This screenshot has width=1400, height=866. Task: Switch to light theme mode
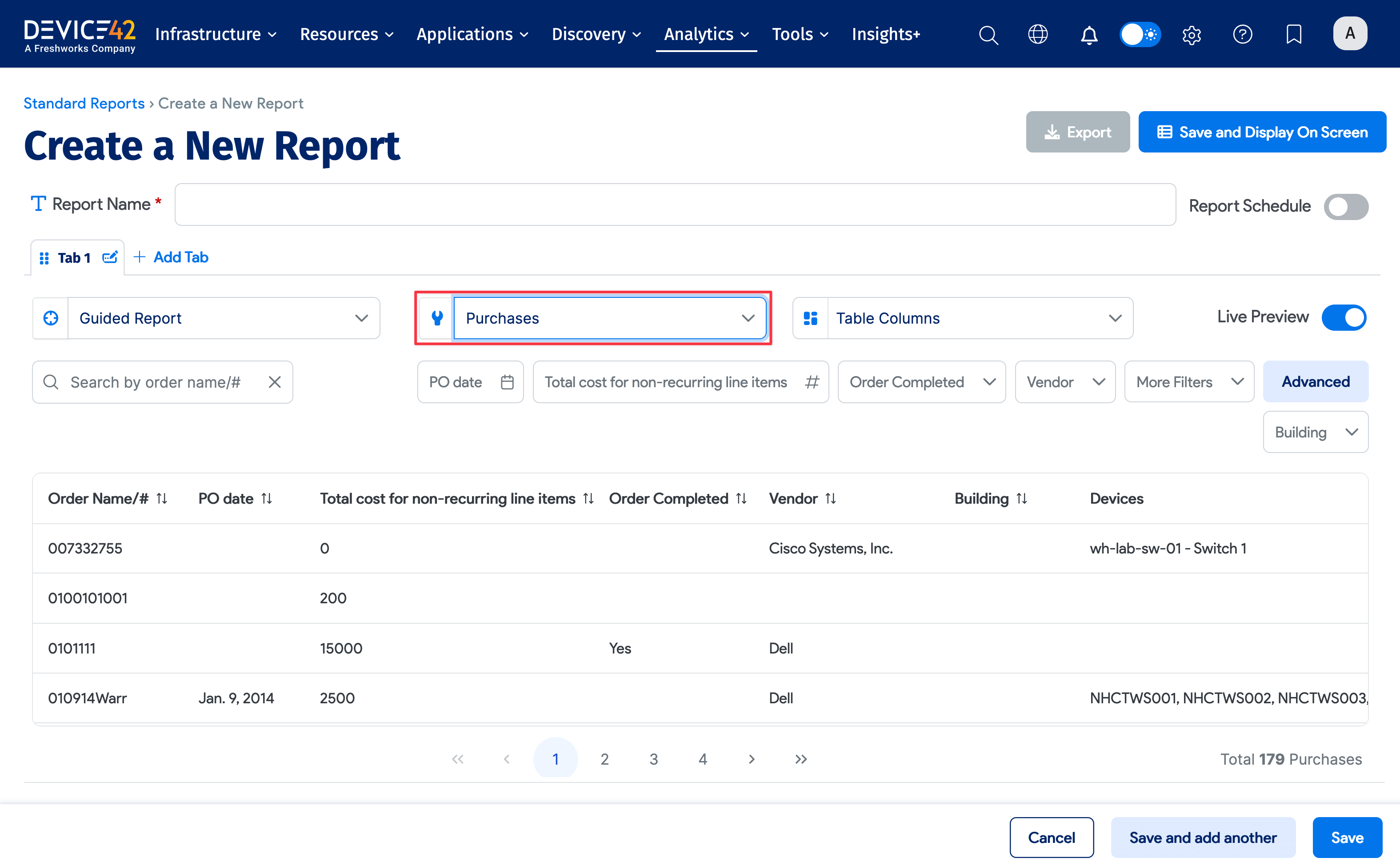pyautogui.click(x=1140, y=34)
